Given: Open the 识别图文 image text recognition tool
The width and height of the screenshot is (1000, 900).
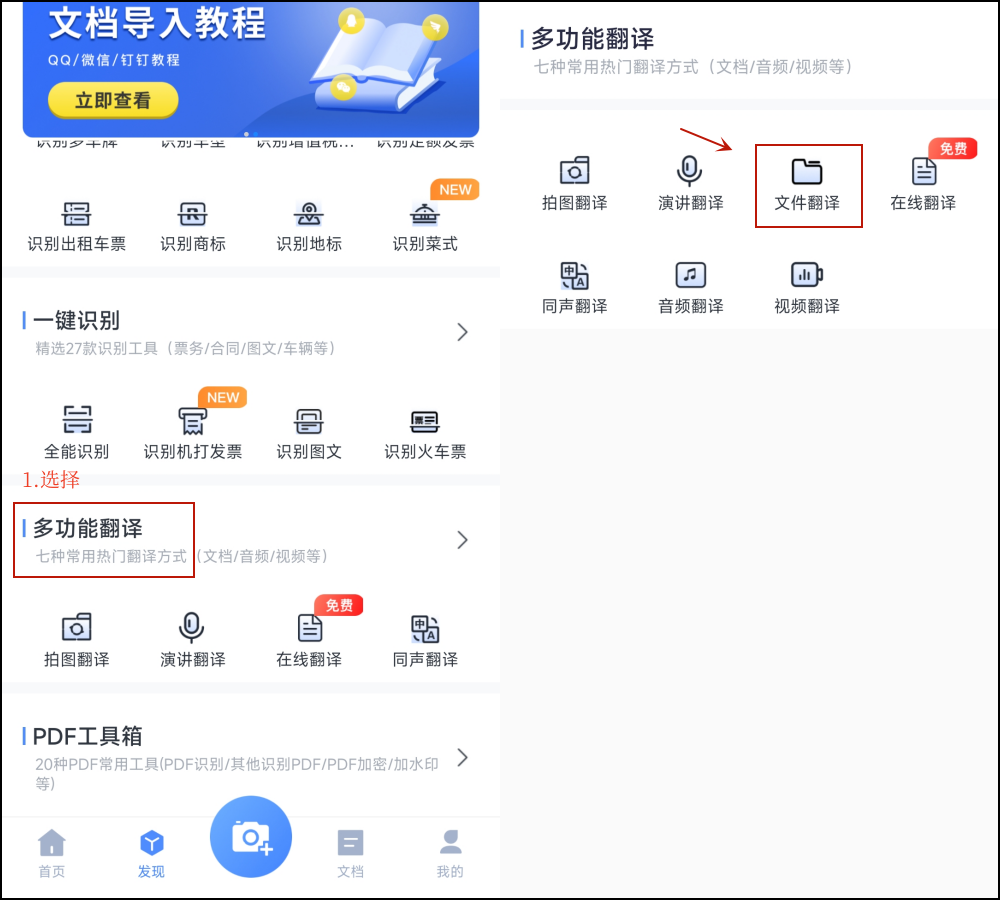Looking at the screenshot, I should click(309, 434).
